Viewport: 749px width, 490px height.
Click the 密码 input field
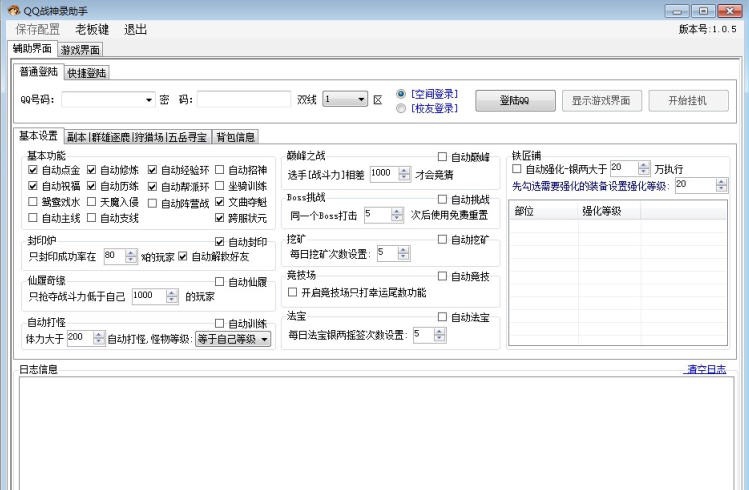(244, 99)
